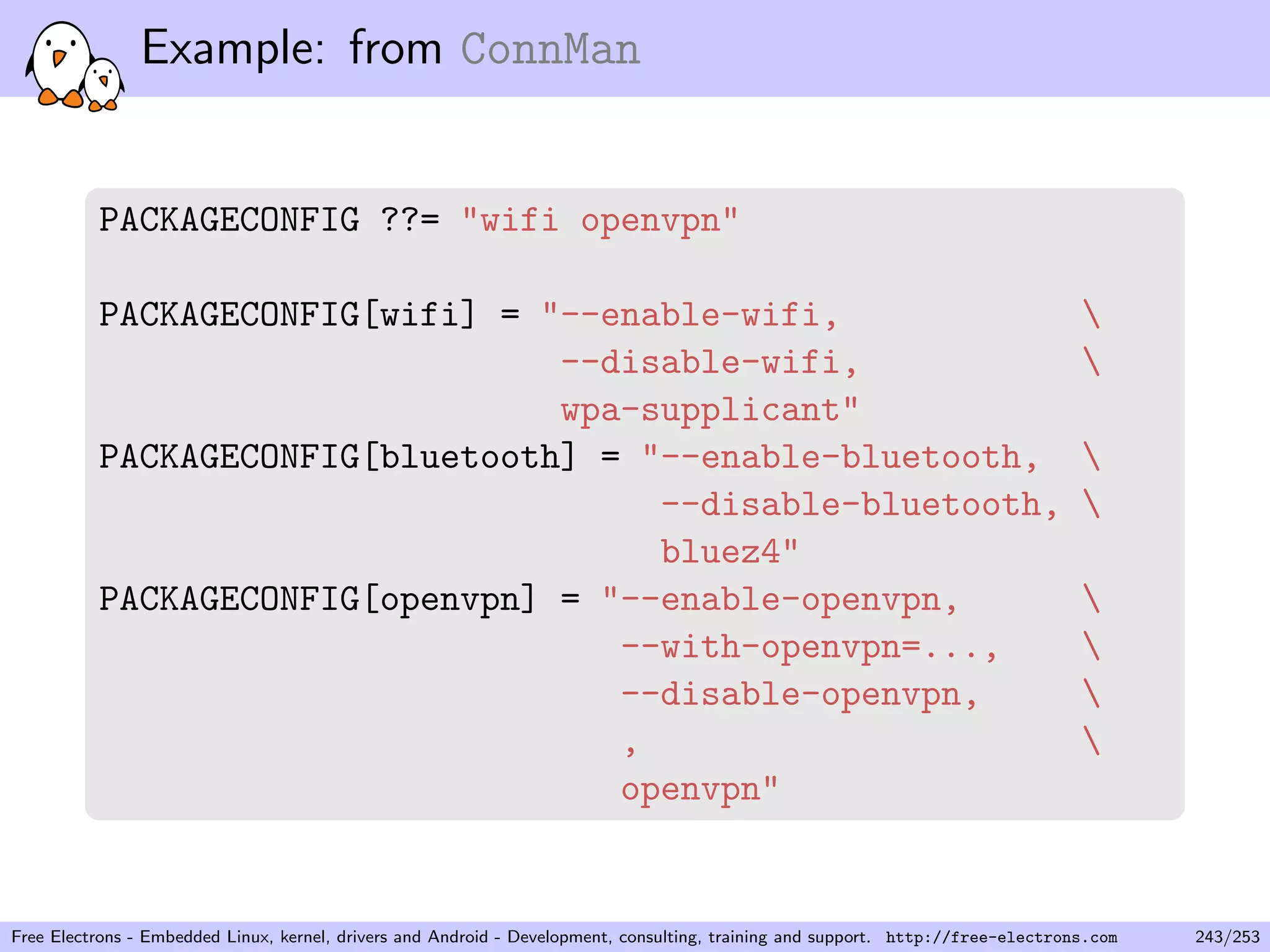Click the --with-openvpn=... option text

click(x=809, y=647)
